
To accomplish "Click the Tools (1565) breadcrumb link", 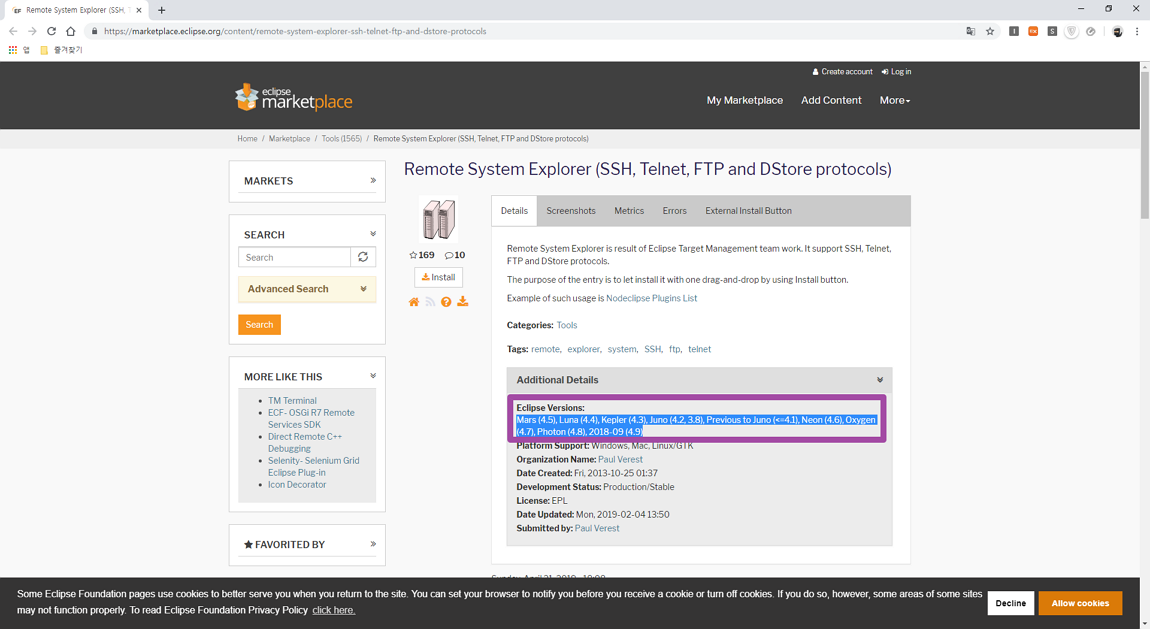I will pyautogui.click(x=342, y=139).
